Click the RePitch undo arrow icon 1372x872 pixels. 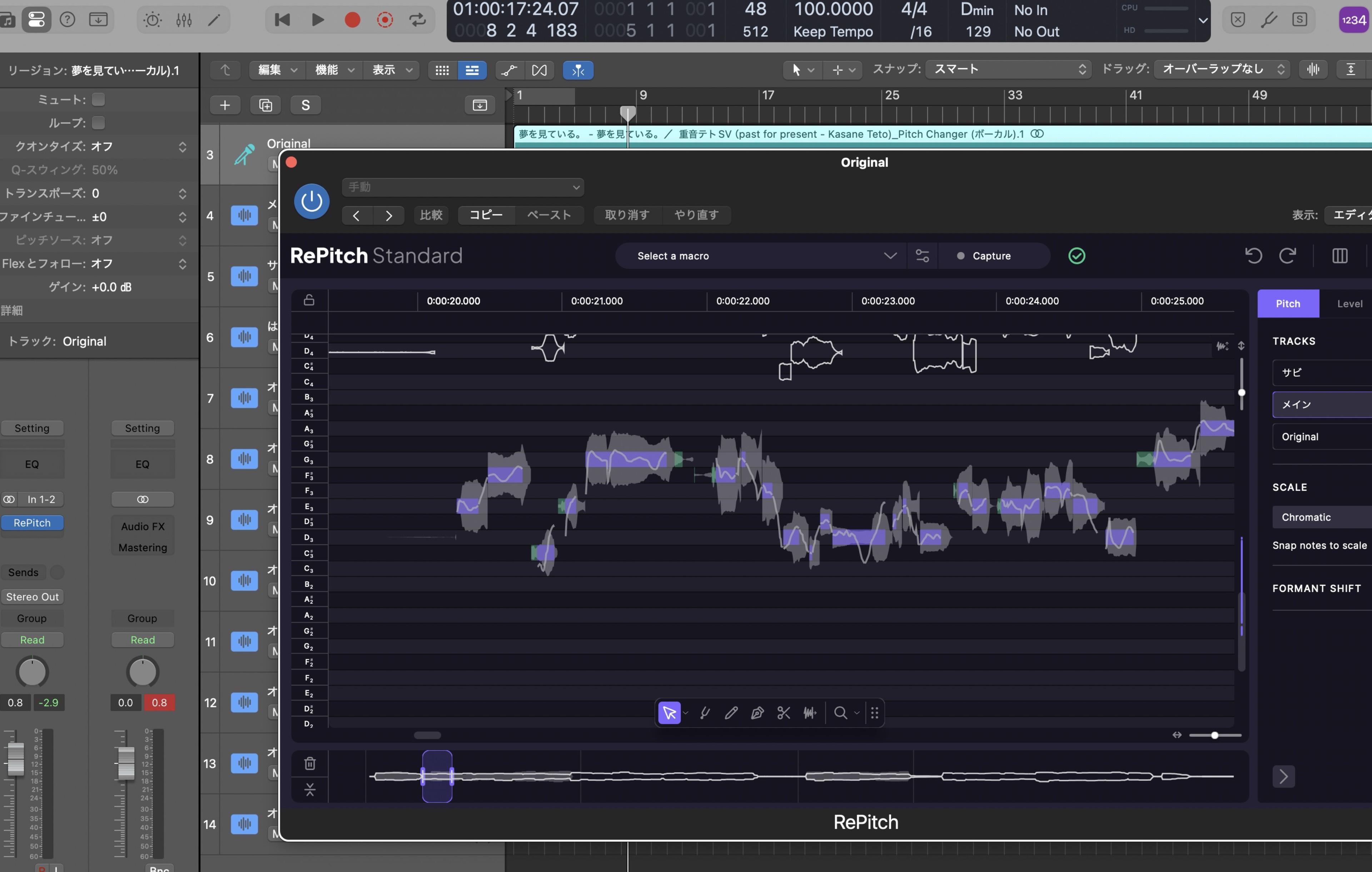point(1253,255)
